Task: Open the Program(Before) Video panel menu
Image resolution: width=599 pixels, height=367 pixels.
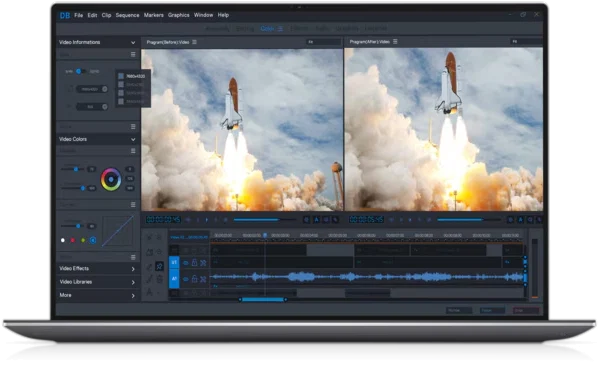Action: click(194, 42)
